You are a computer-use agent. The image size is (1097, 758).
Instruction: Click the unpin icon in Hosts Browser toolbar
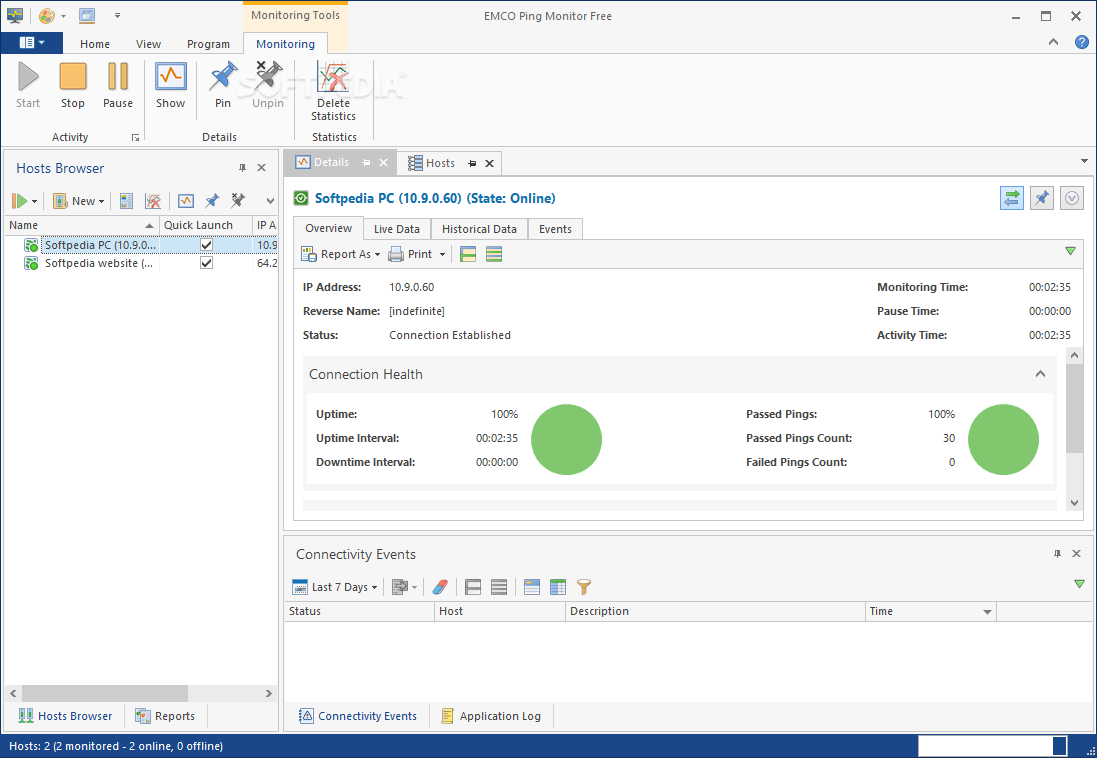pyautogui.click(x=238, y=202)
